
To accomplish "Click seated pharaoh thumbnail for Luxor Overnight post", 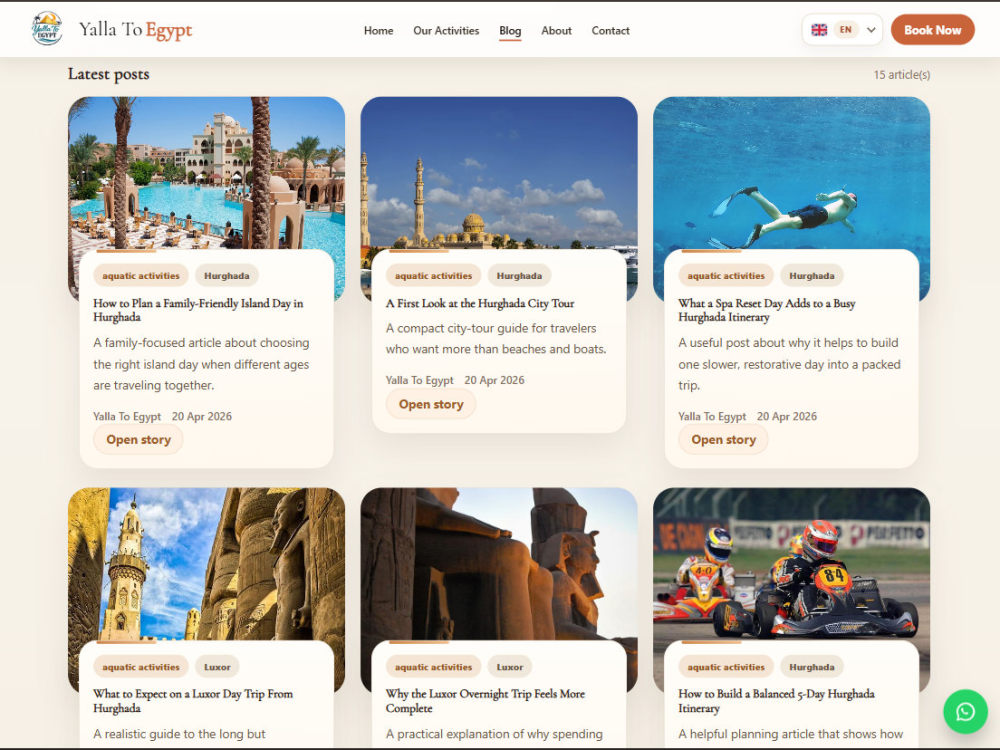I will coord(499,564).
